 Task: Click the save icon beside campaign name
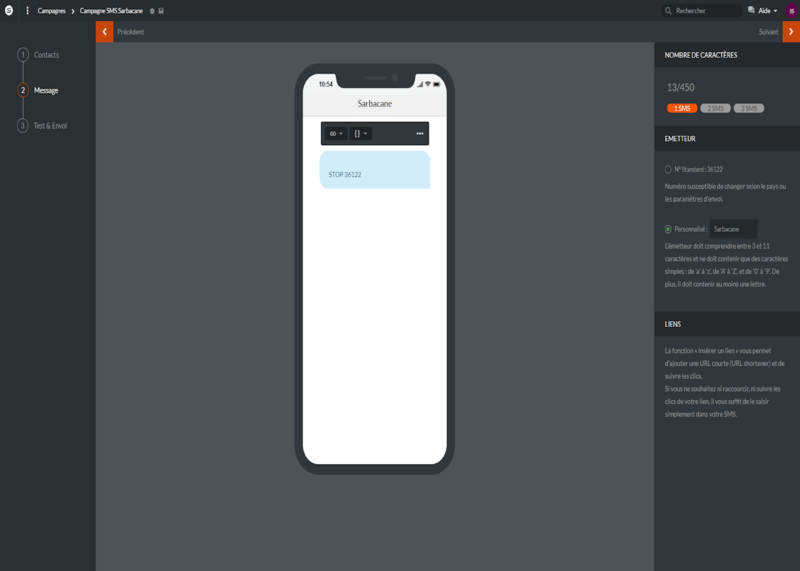161,11
